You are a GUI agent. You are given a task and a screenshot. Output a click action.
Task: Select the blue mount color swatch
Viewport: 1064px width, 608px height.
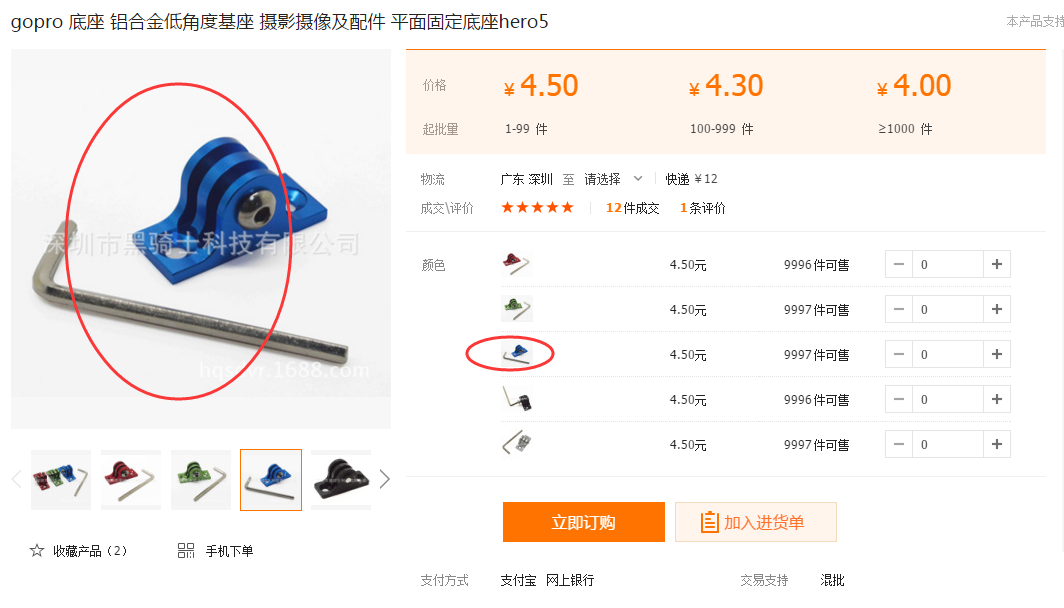point(516,354)
